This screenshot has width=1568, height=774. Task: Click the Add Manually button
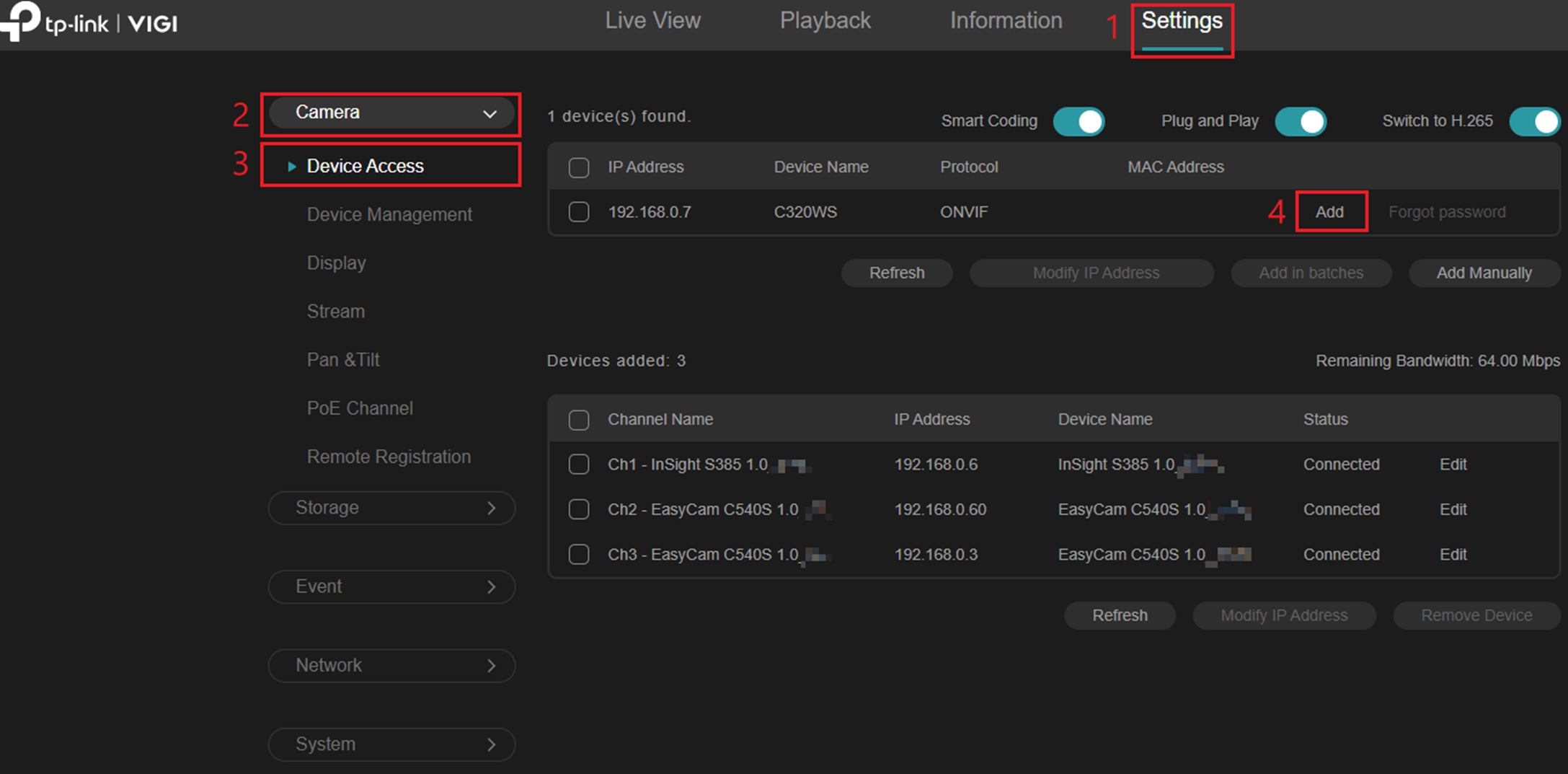(1484, 273)
